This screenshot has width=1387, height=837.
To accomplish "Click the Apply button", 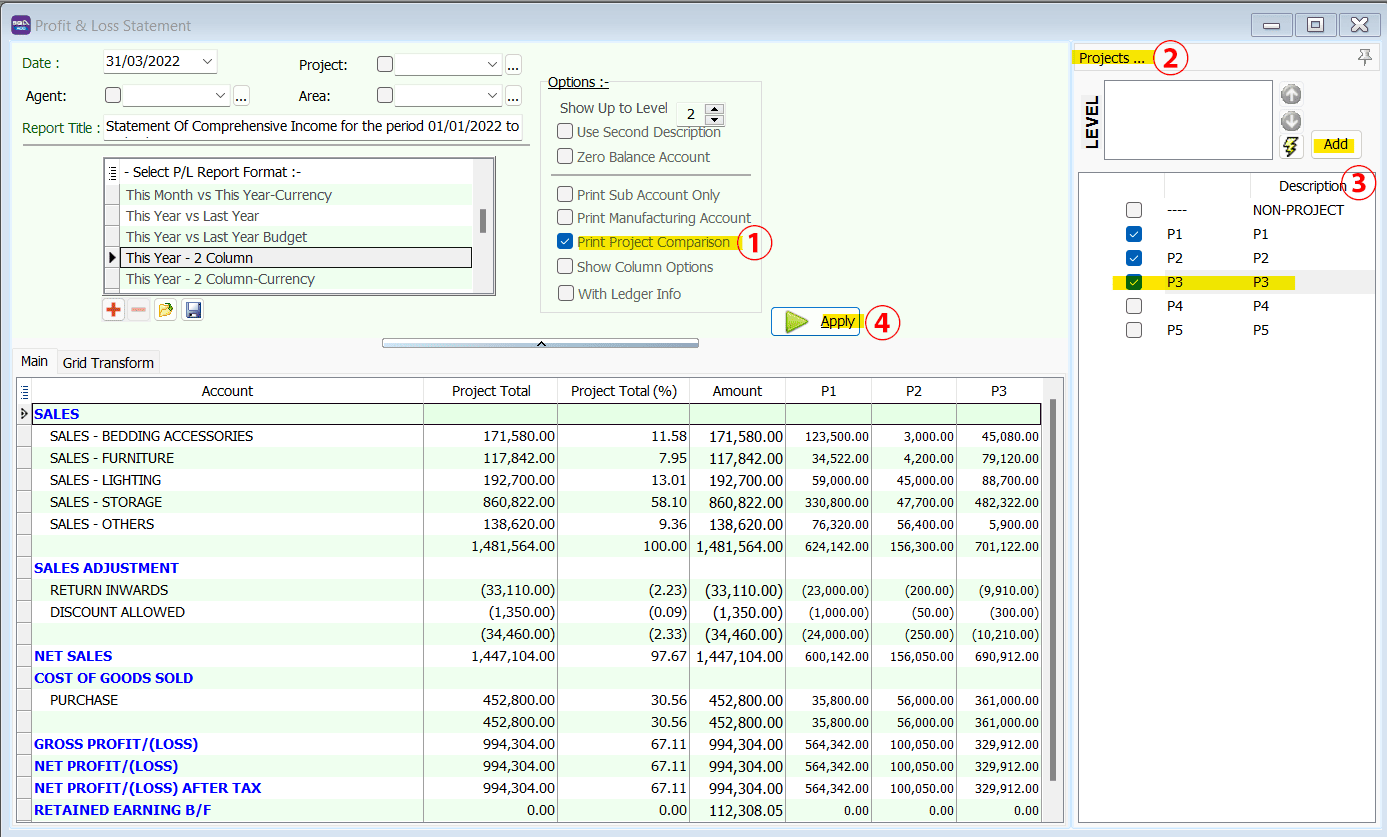I will pos(815,321).
